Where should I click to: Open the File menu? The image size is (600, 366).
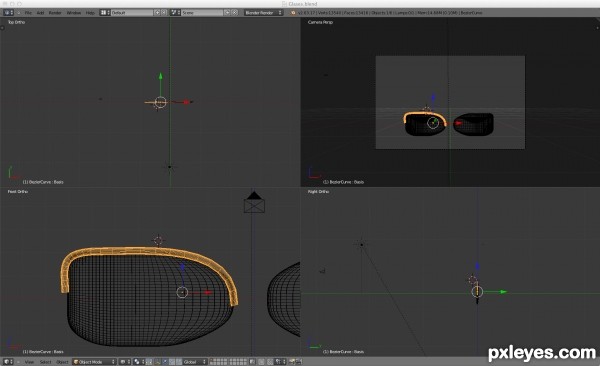point(28,13)
